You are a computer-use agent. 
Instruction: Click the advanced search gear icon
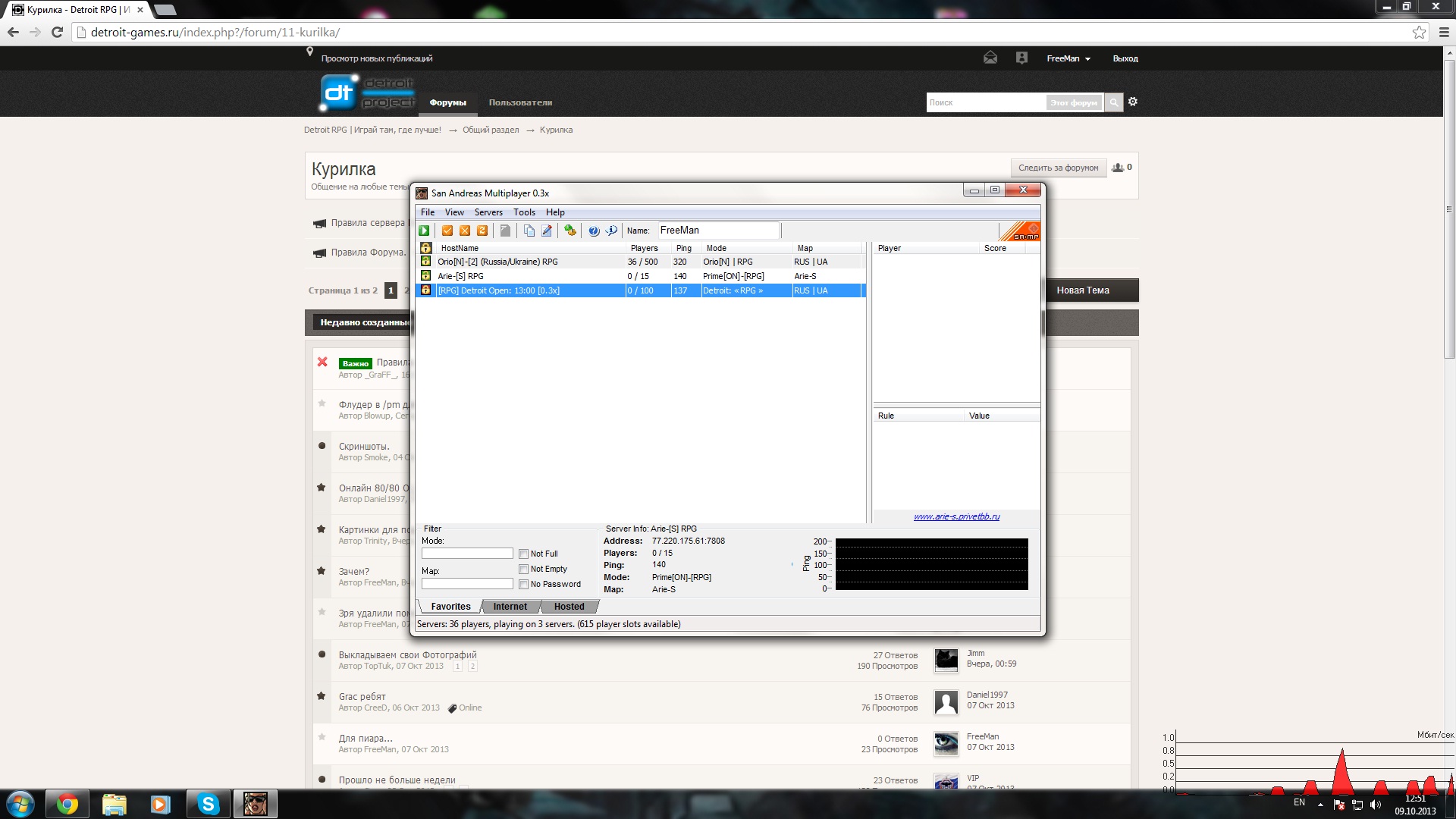tap(1133, 102)
